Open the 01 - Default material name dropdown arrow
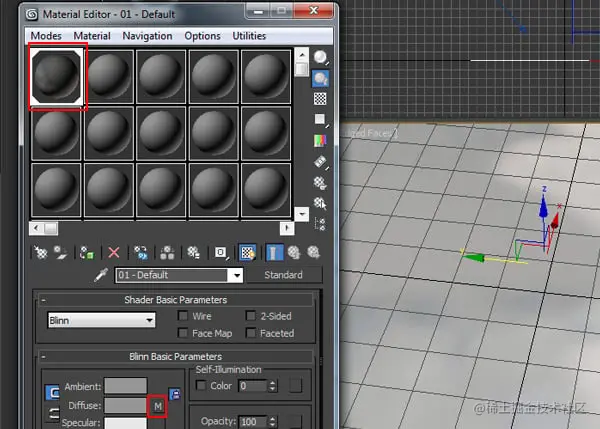Screen dimensions: 600x429 click(x=237, y=275)
